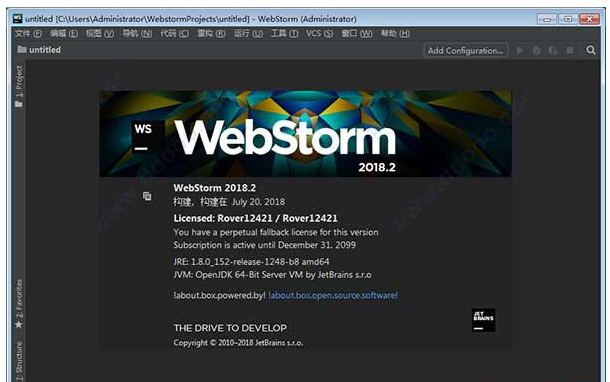The image size is (610, 382).
Task: Click THE DRIVE TO DEVELOP tagline
Action: pos(230,328)
